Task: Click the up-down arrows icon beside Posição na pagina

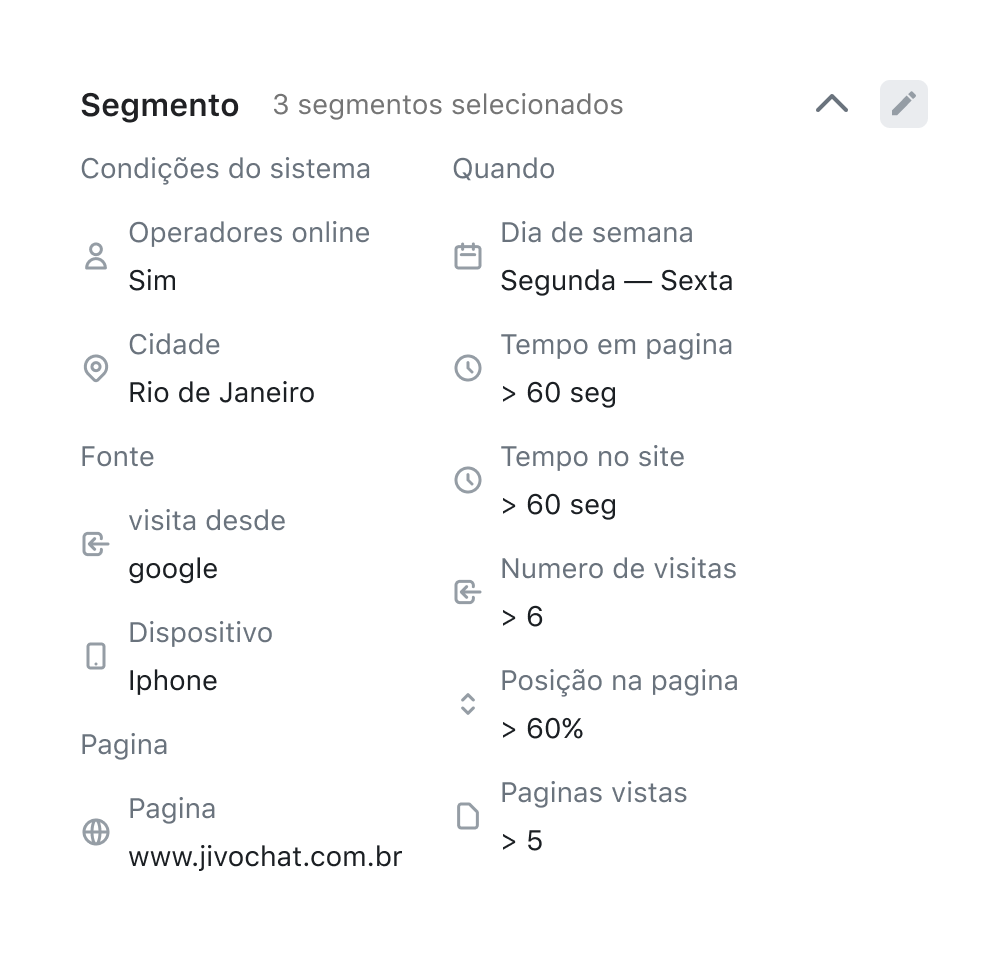Action: (x=468, y=704)
